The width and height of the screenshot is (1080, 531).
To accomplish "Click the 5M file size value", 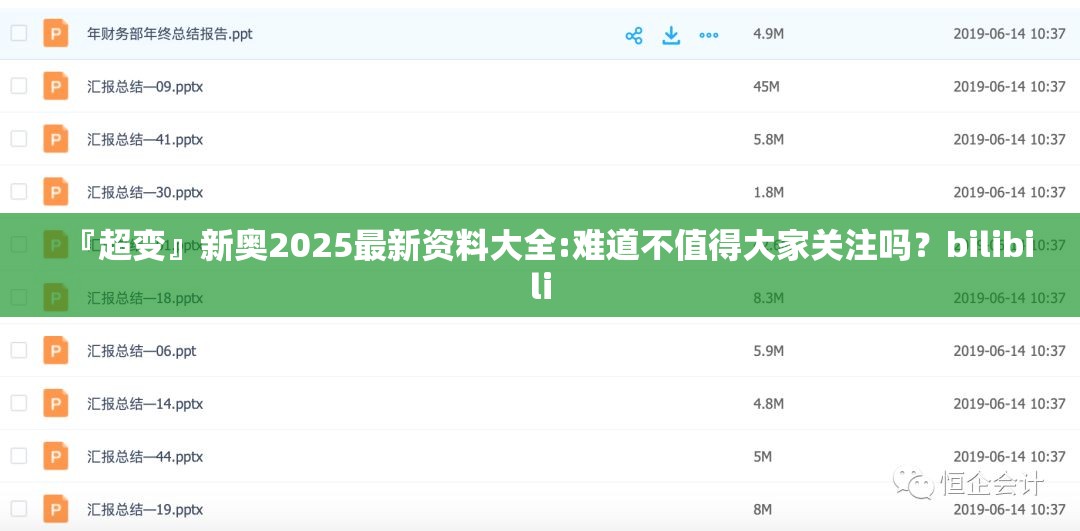I will [x=762, y=457].
